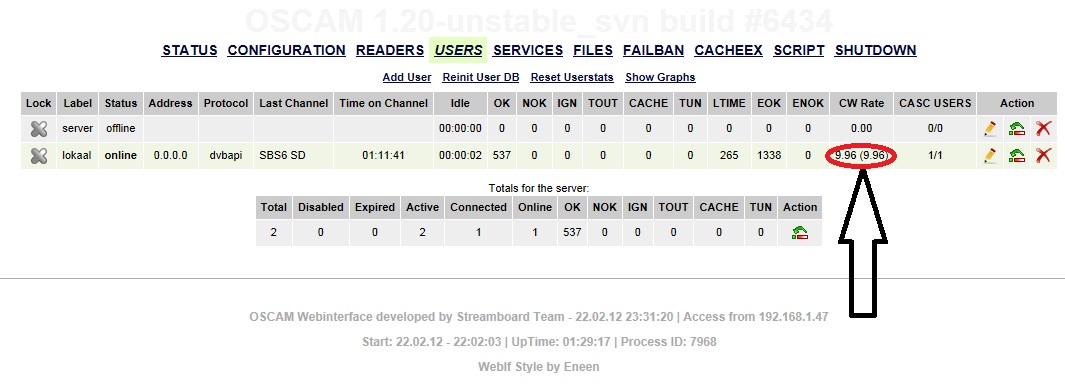This screenshot has height=389, width=1065.
Task: Open the FAILBAN page
Action: (x=653, y=50)
